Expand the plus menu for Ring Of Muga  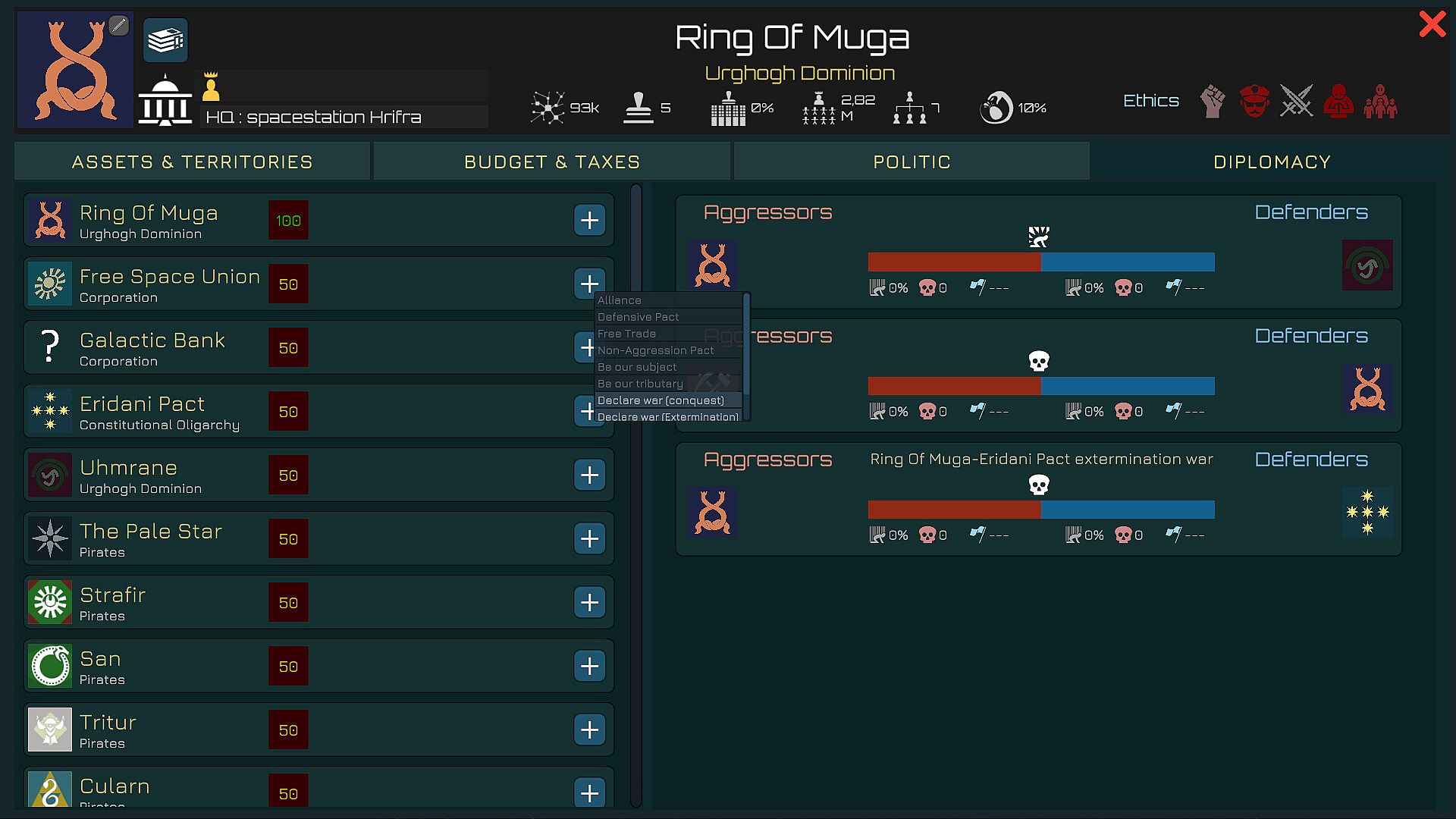tap(589, 221)
